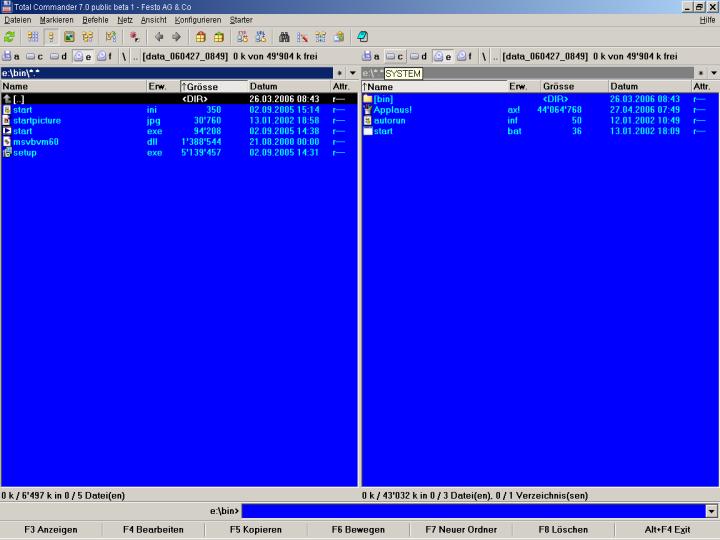This screenshot has height=540, width=720.
Task: Select the [bin] folder in right panel
Action: point(540,99)
